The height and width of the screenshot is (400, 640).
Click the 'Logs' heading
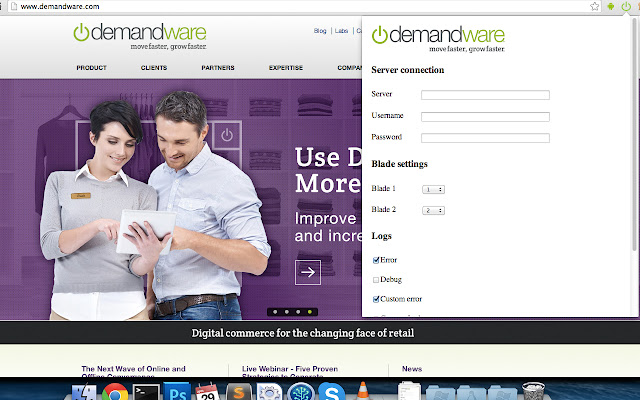coord(382,236)
